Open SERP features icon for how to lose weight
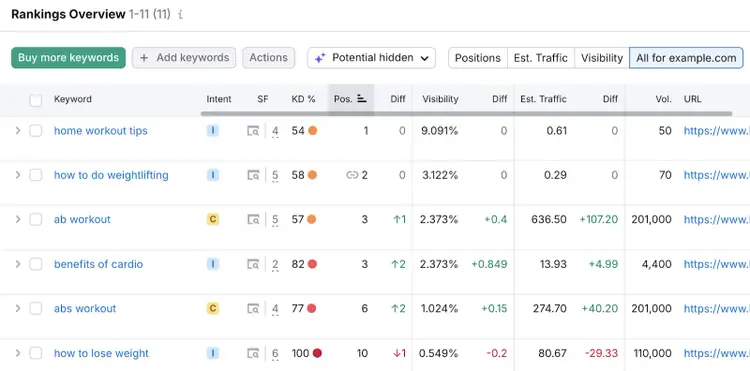This screenshot has width=750, height=371. (253, 354)
